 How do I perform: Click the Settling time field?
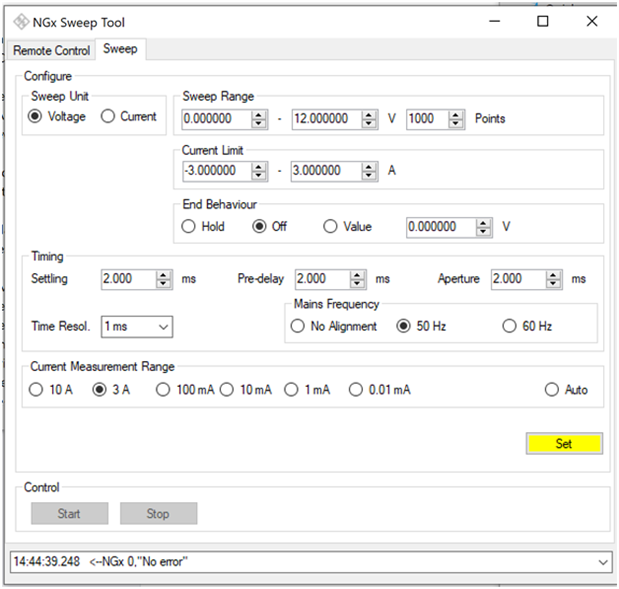tap(129, 279)
